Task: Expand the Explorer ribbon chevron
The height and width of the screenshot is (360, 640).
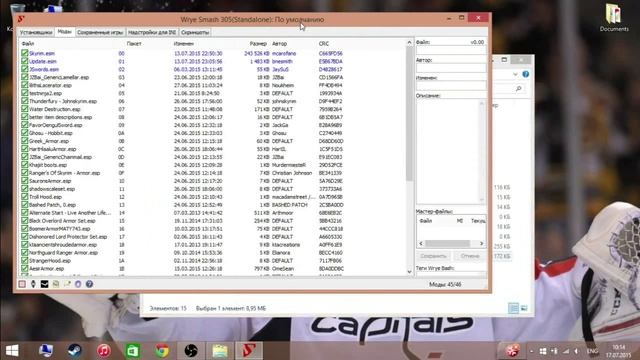Action: coord(515,74)
